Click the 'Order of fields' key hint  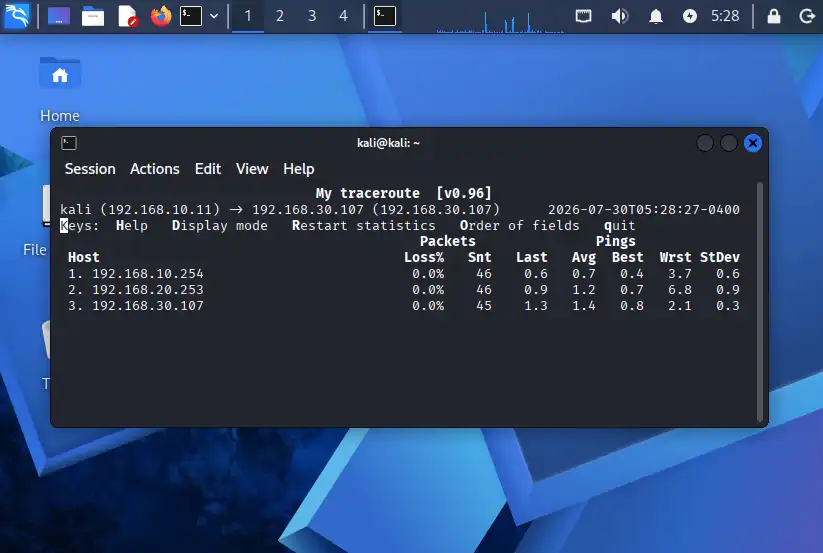coord(520,226)
